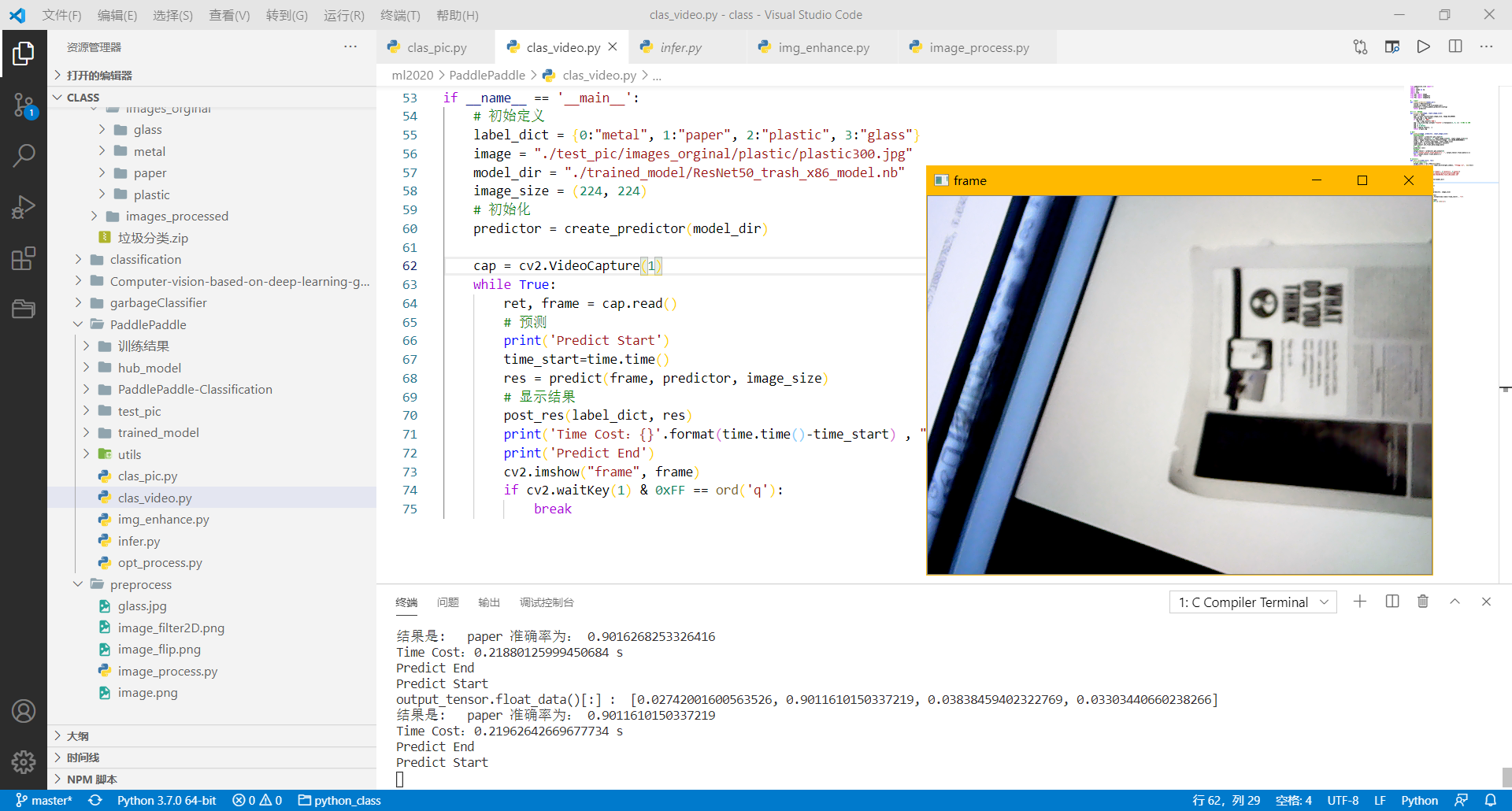This screenshot has height=811, width=1512.
Task: Open the Manage gear menu
Action: pyautogui.click(x=24, y=761)
